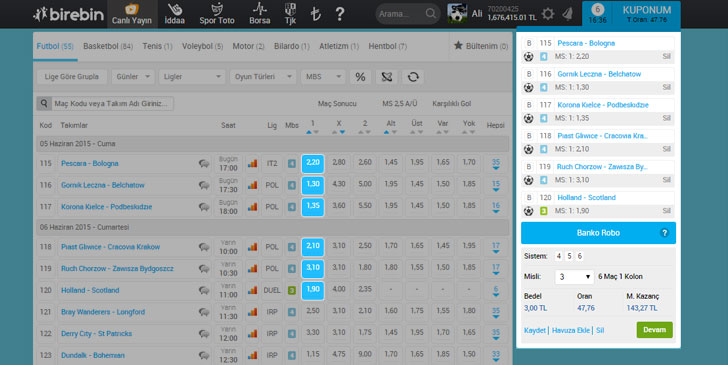Switch to the Basketbol tab
This screenshot has width=728, height=365.
tap(108, 46)
